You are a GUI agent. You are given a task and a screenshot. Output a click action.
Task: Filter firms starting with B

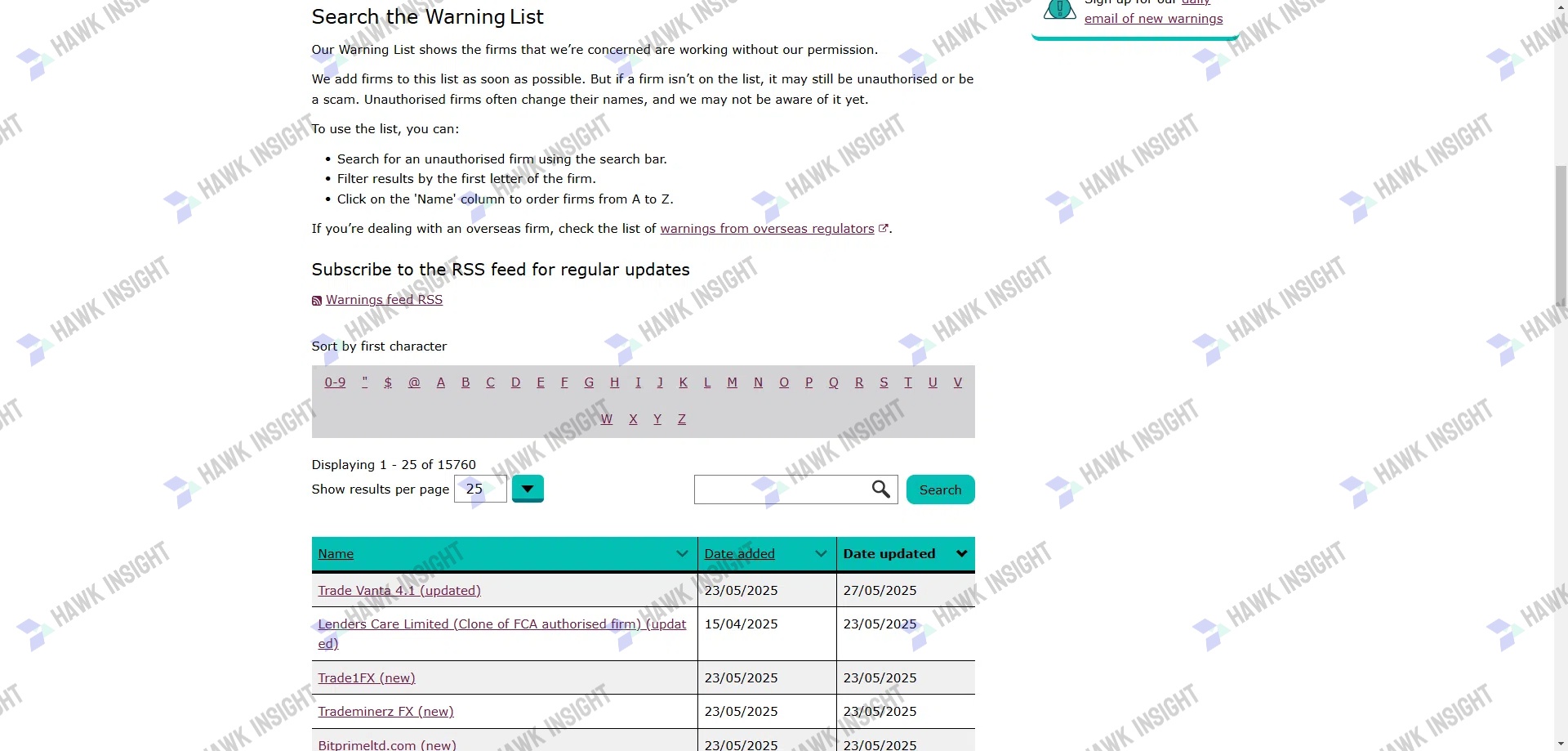(465, 382)
